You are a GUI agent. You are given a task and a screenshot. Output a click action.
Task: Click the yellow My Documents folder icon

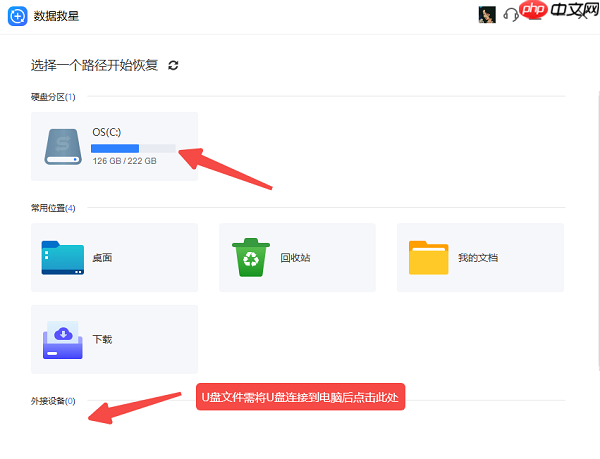pos(428,257)
